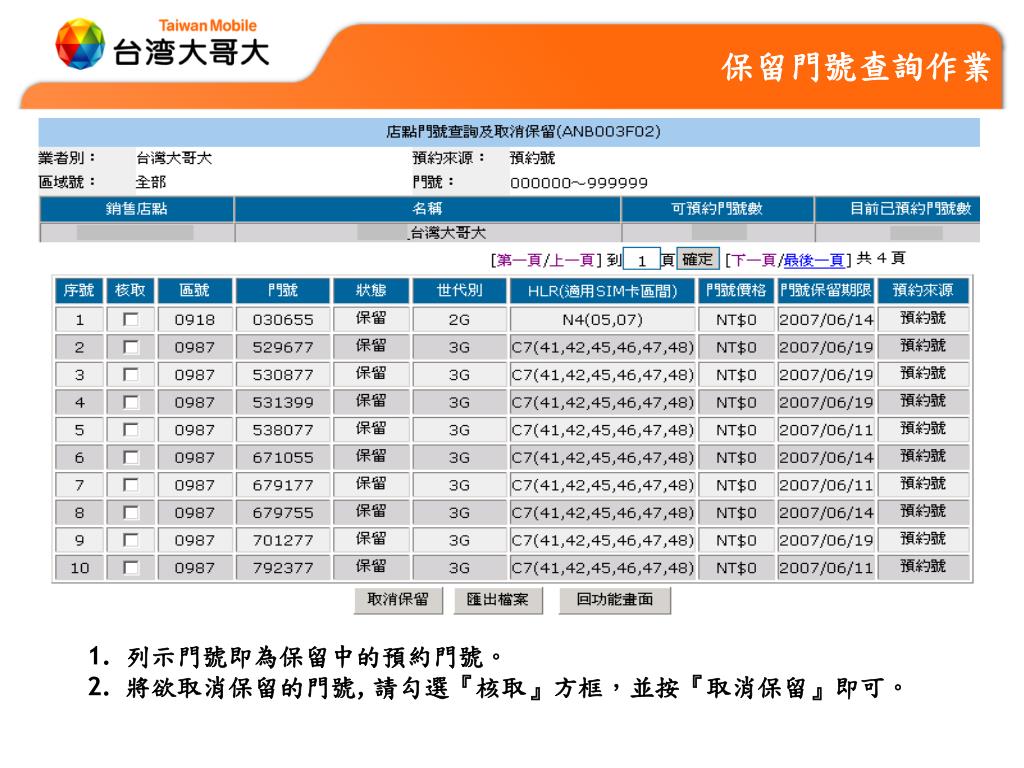Click the 核取 column header

[131, 291]
